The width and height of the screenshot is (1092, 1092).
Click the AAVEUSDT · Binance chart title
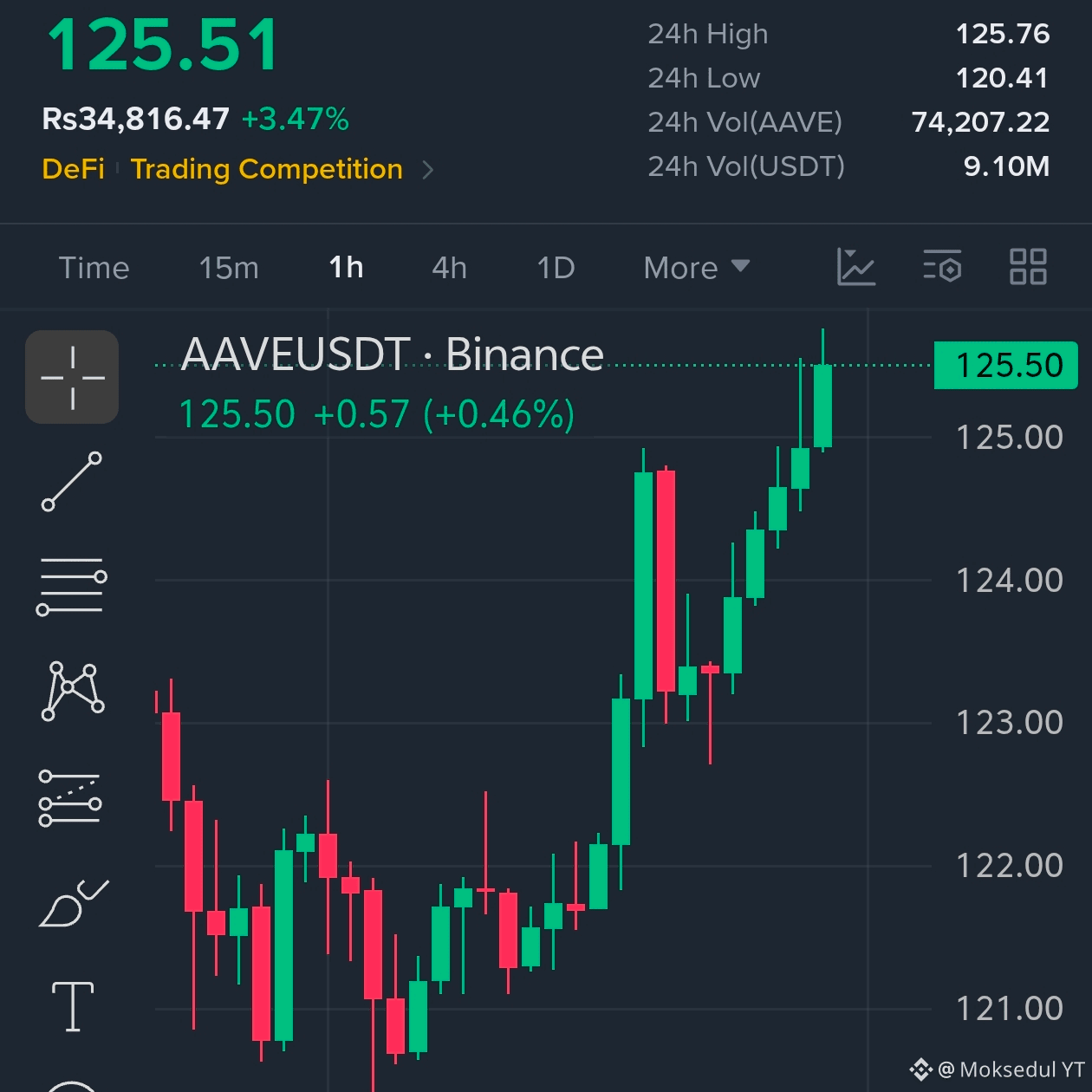coord(393,354)
